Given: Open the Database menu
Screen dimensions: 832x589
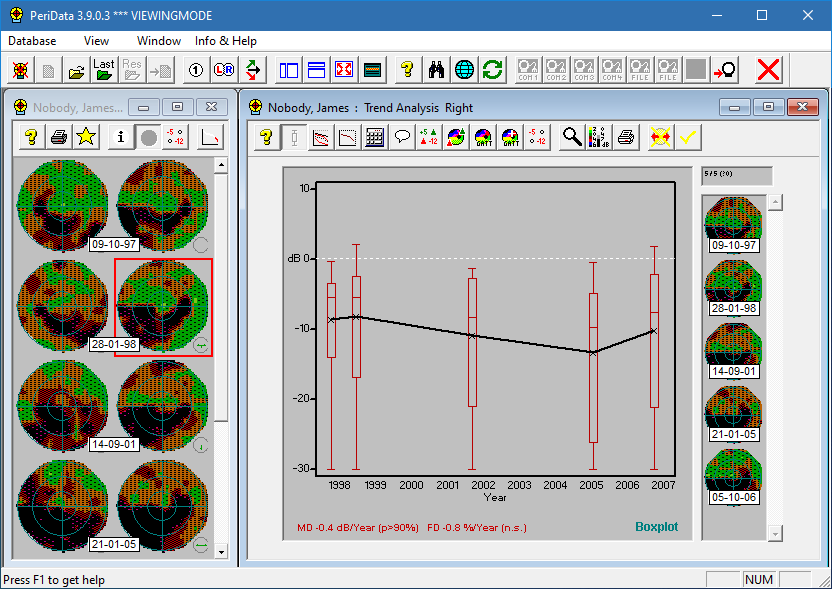Looking at the screenshot, I should [x=32, y=41].
